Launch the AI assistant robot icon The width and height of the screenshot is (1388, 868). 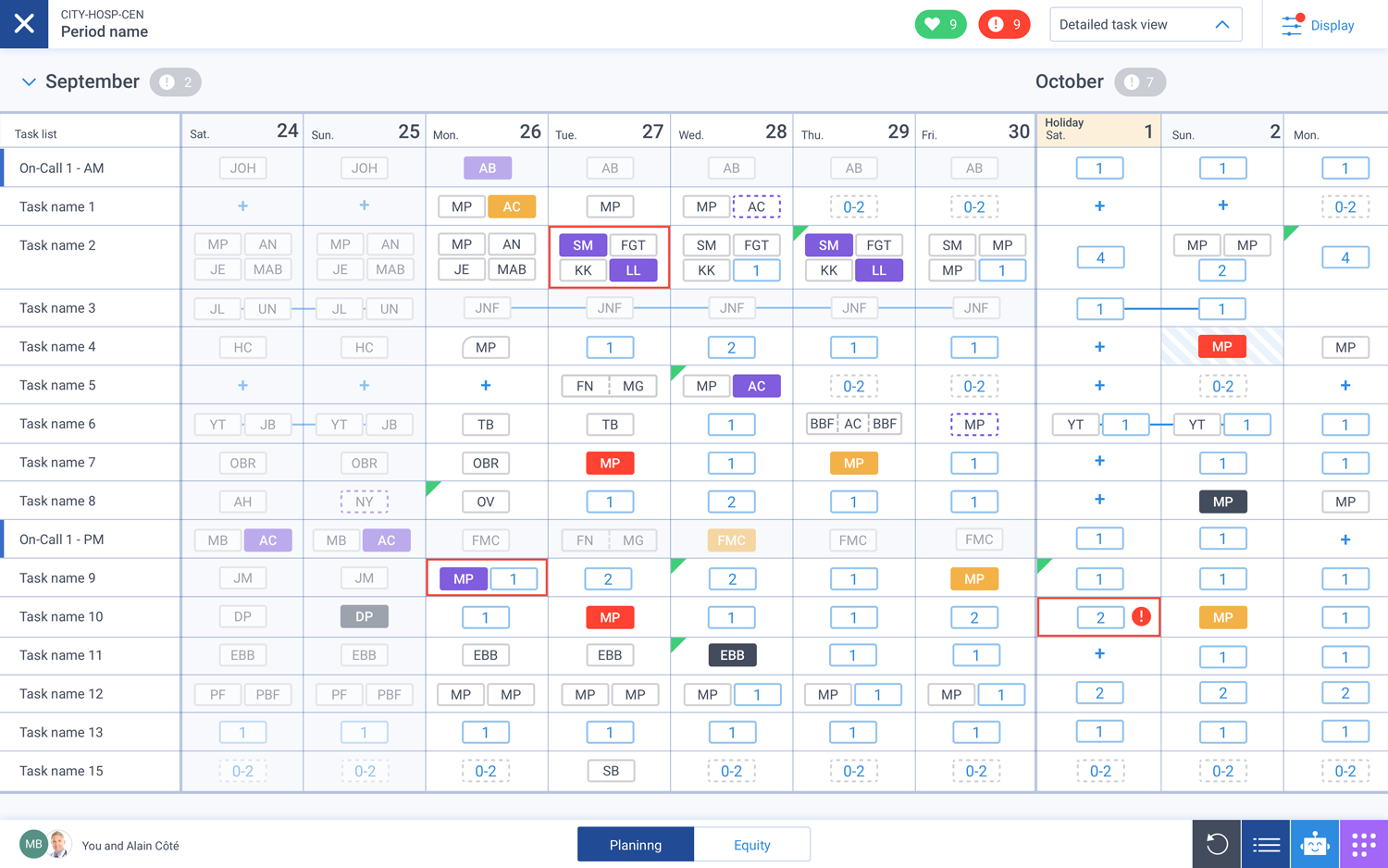coord(1314,844)
